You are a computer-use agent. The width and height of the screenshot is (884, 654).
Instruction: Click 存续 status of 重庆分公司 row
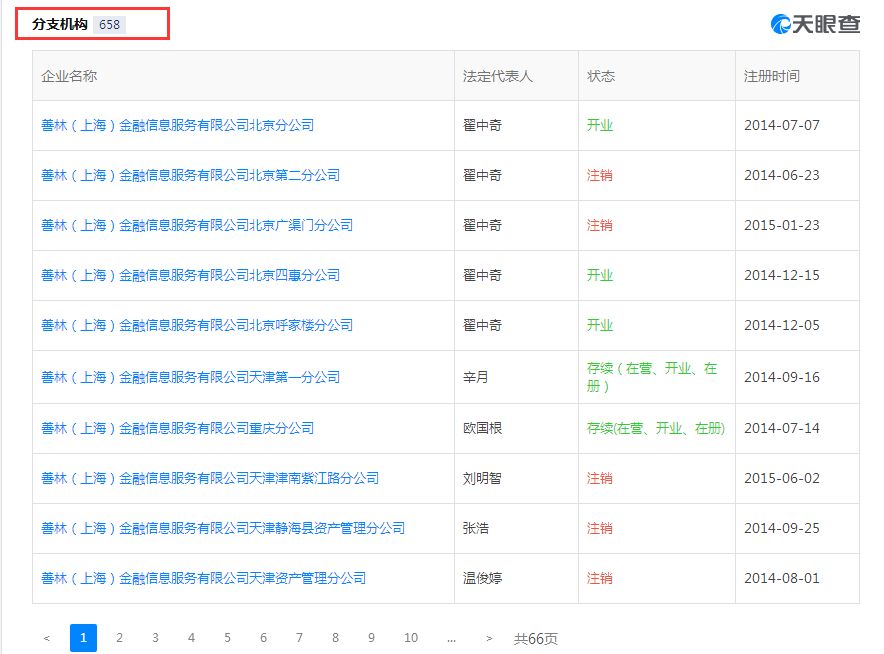click(656, 428)
